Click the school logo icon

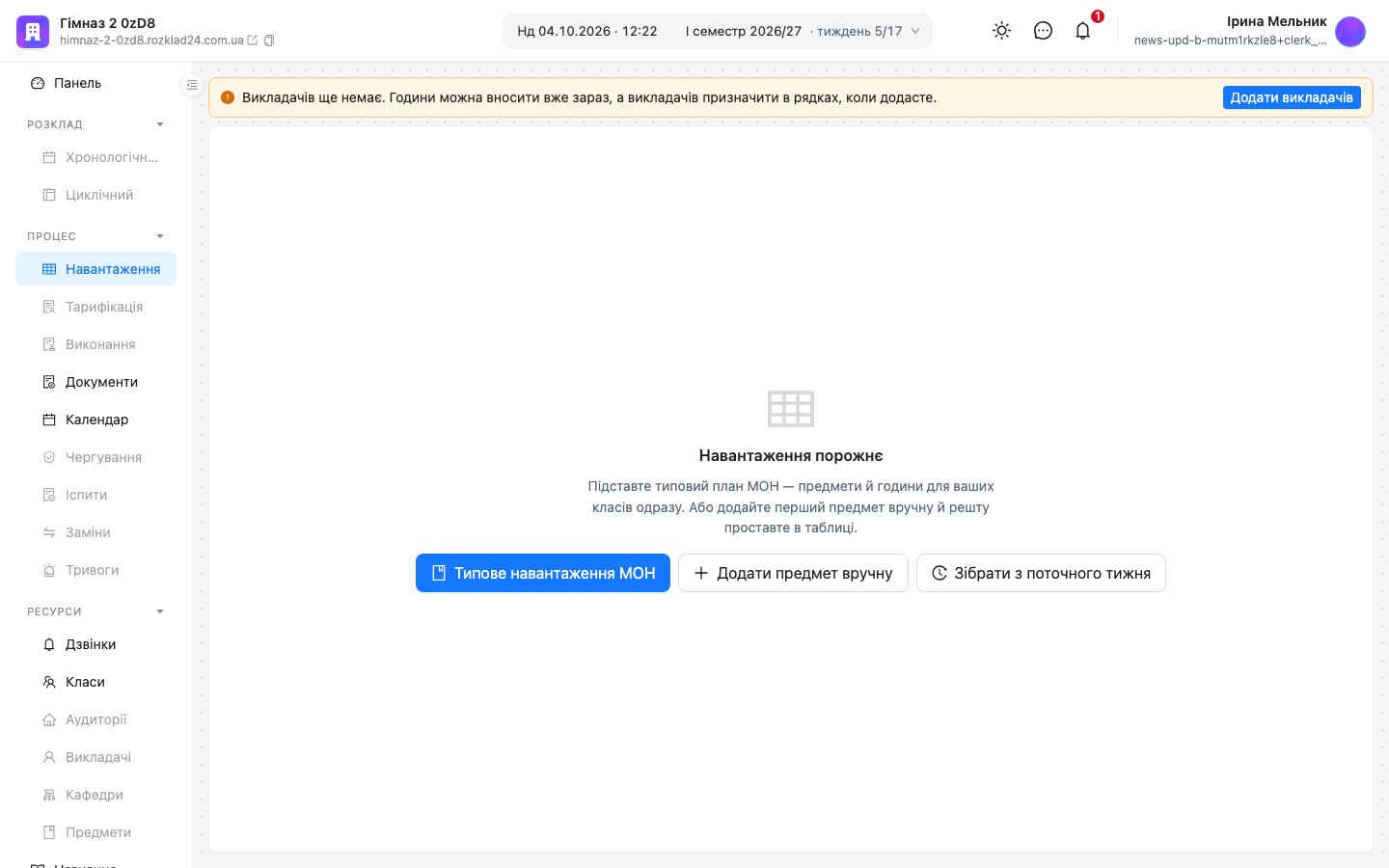[x=32, y=32]
